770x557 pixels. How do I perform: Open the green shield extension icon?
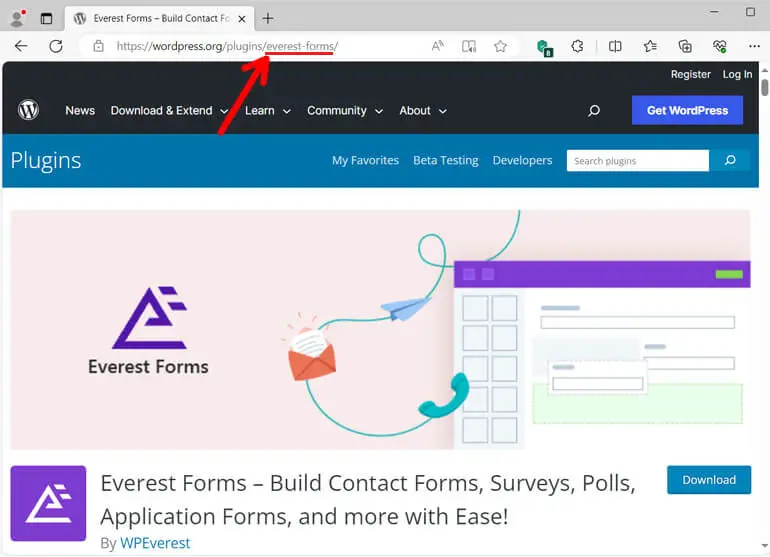[x=545, y=48]
